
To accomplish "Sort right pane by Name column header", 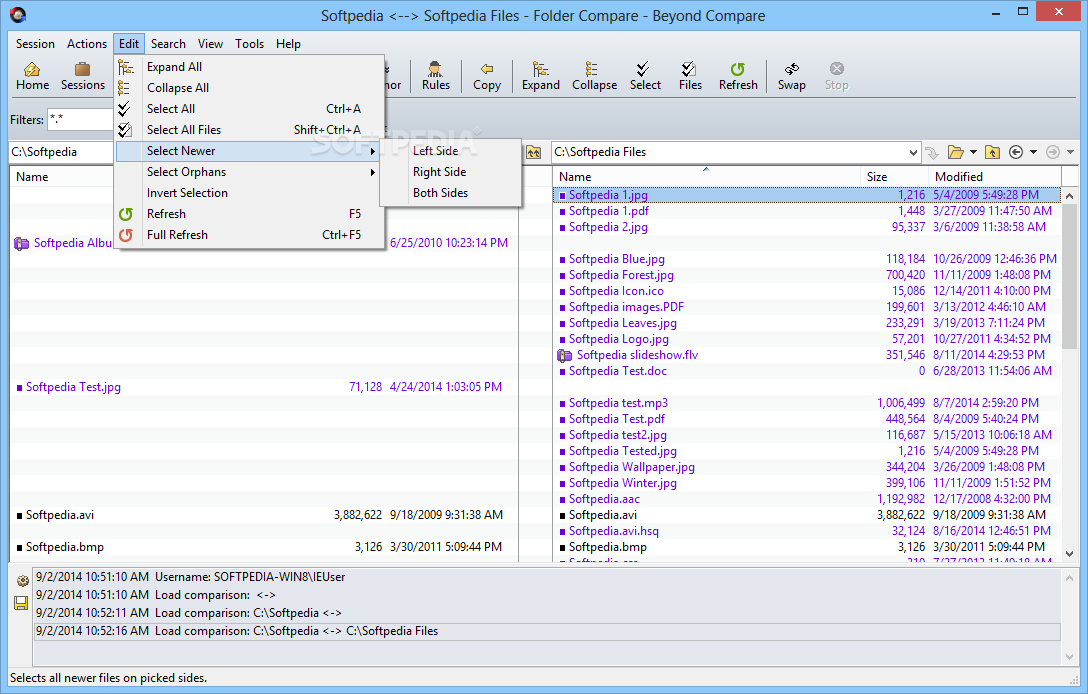I will click(706, 176).
